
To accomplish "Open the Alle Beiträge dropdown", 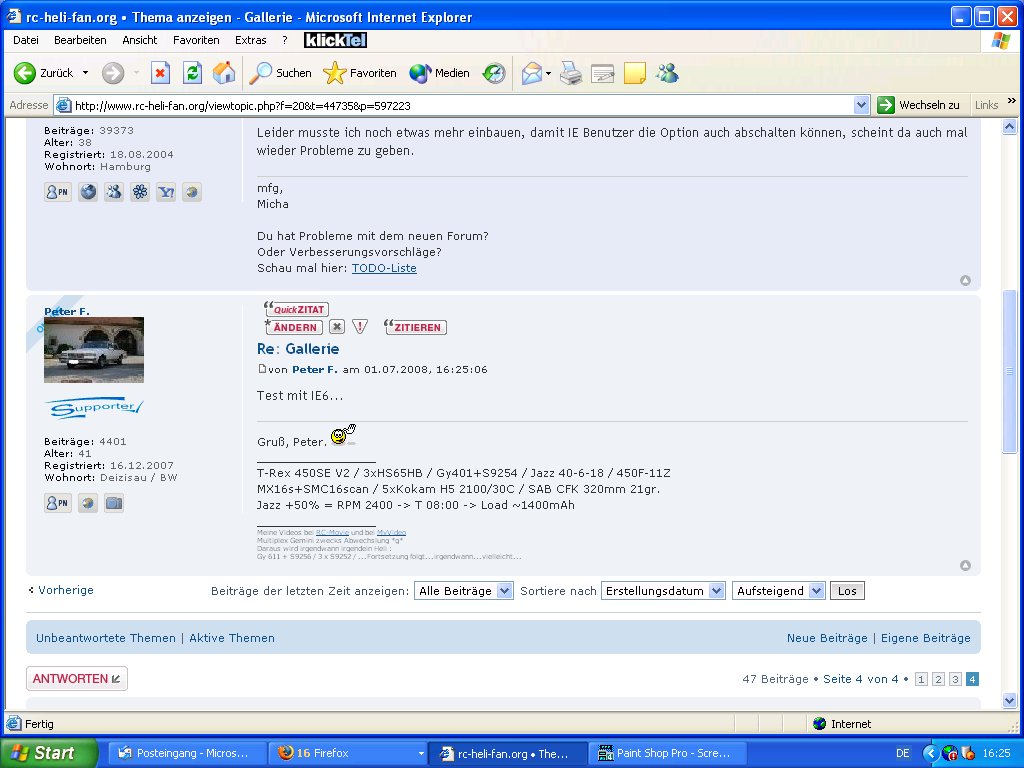I will [464, 591].
